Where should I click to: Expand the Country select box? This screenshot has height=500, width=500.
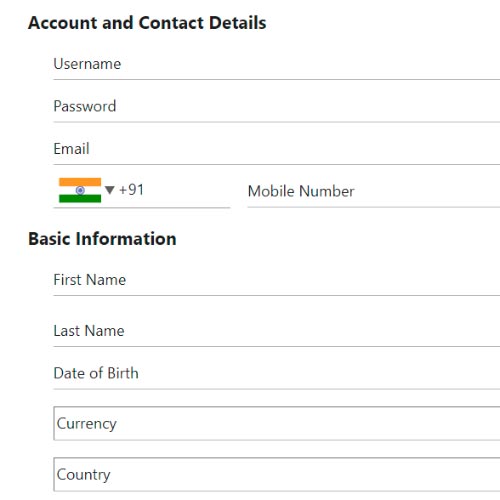point(277,474)
